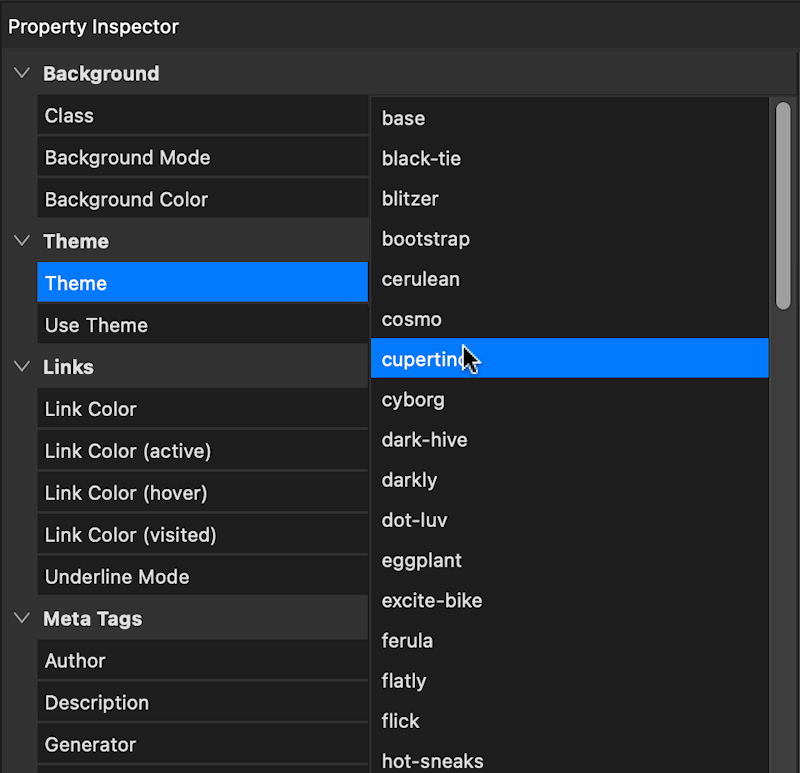Viewport: 800px width, 773px height.
Task: Collapse the Theme section chevron
Action: click(x=22, y=242)
